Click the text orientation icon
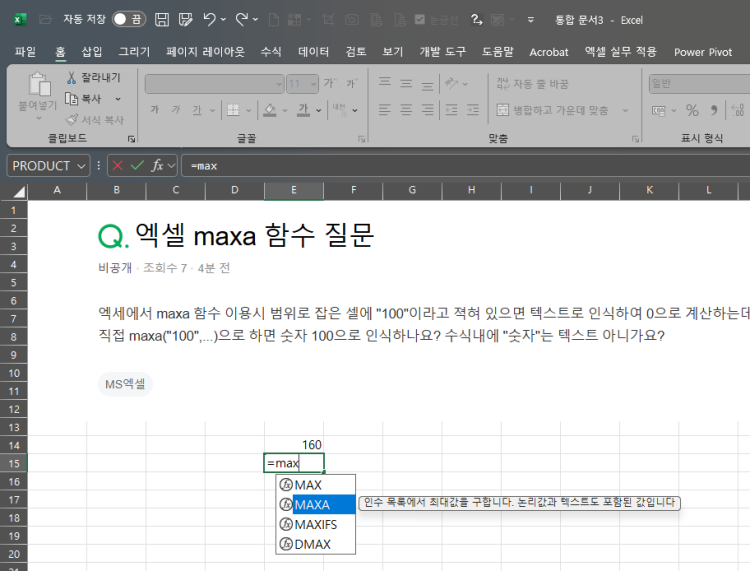The width and height of the screenshot is (750, 571). coord(451,83)
